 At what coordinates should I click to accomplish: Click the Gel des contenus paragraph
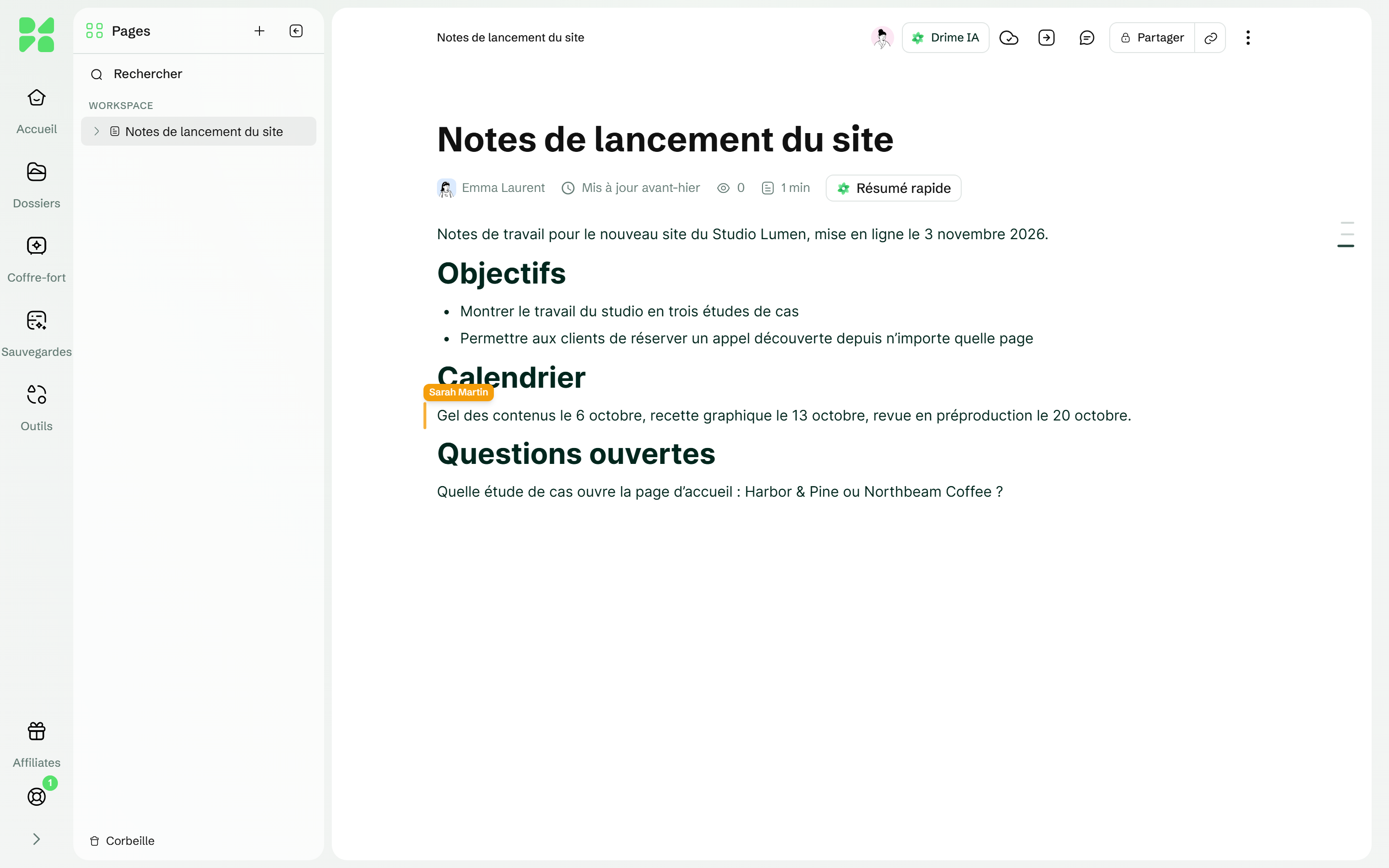pos(783,416)
